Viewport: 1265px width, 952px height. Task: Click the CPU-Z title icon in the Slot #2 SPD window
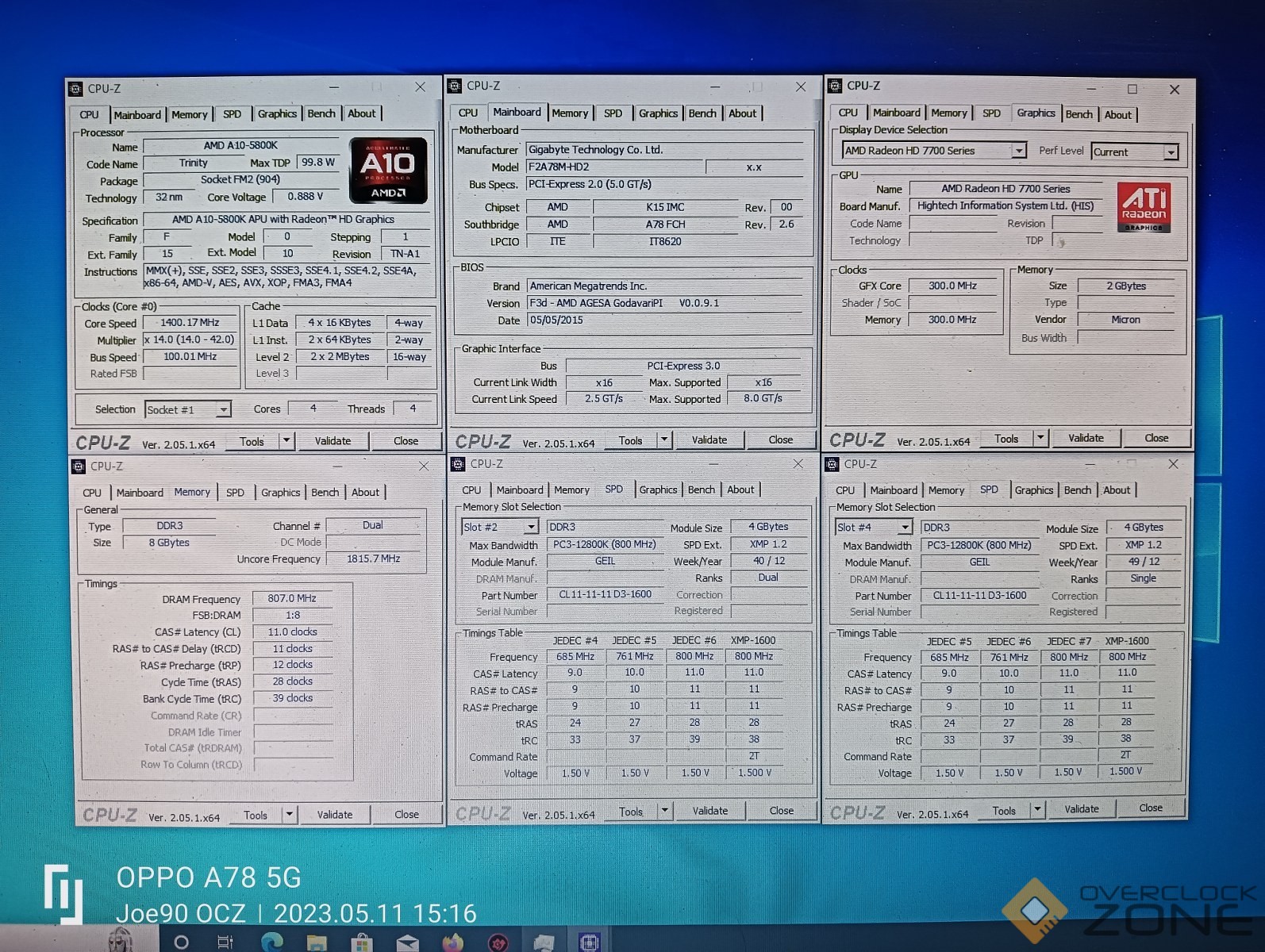(x=458, y=464)
